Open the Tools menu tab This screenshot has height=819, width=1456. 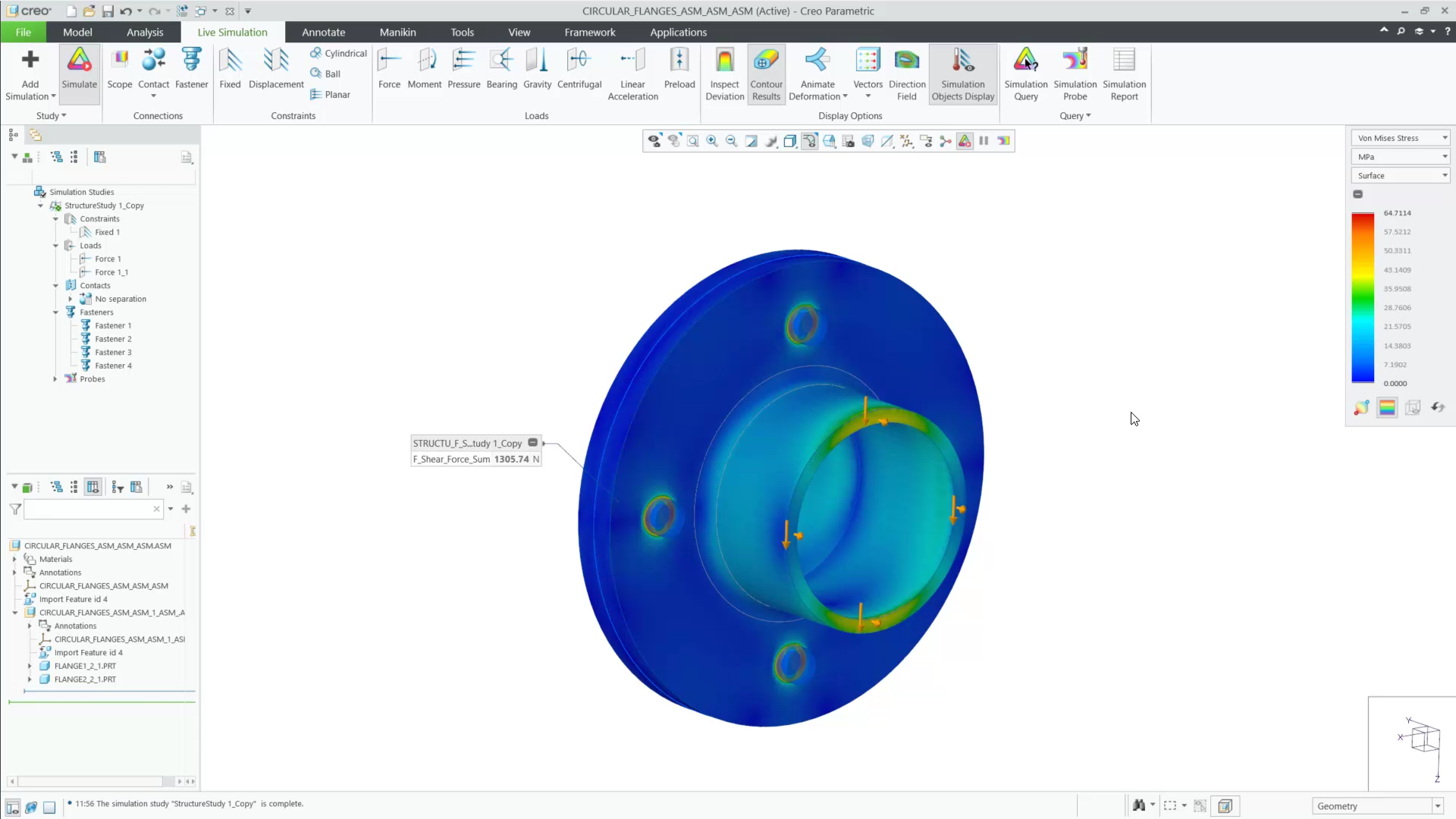pos(463,32)
